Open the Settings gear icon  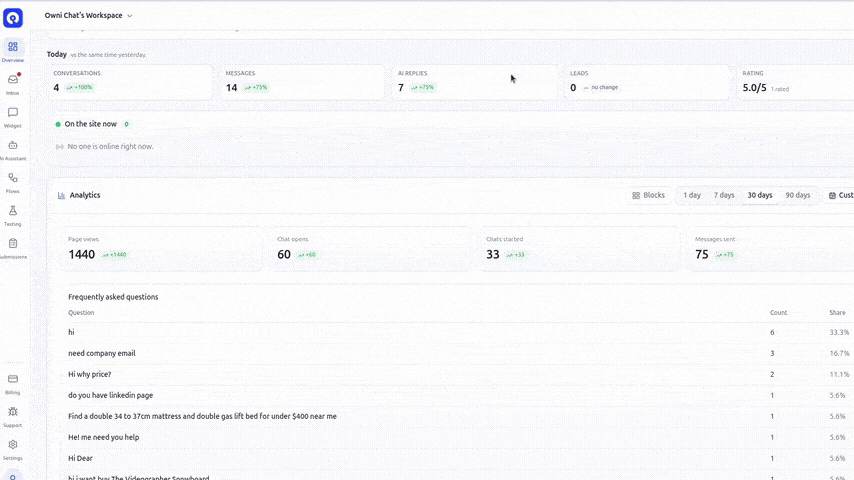pos(13,445)
